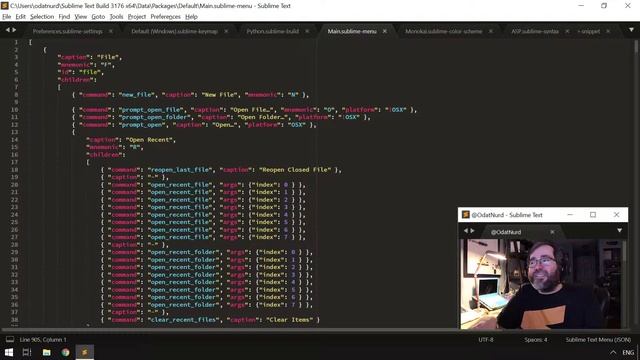Open the Goto menu
Screen dimensions: 640x360
(98, 17)
